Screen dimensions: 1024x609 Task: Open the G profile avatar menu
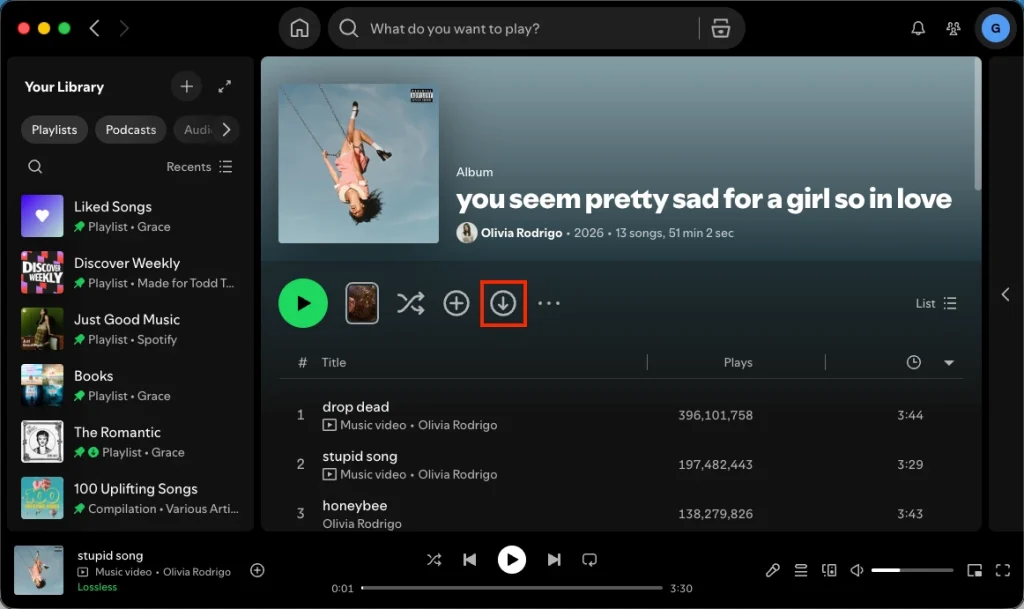coord(995,28)
